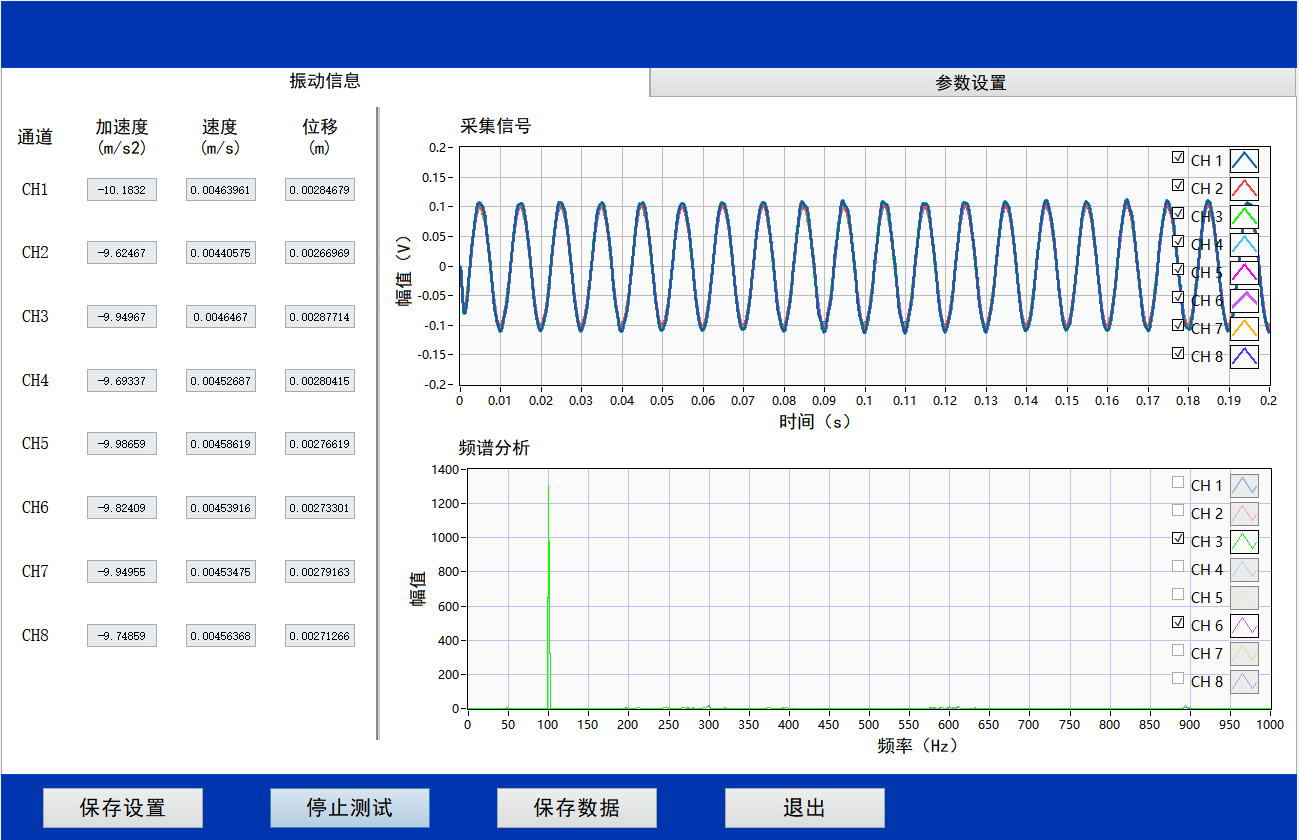1299x840 pixels.
Task: Uncheck CH 4 checkbox in 采集信号 legend
Action: 1178,241
